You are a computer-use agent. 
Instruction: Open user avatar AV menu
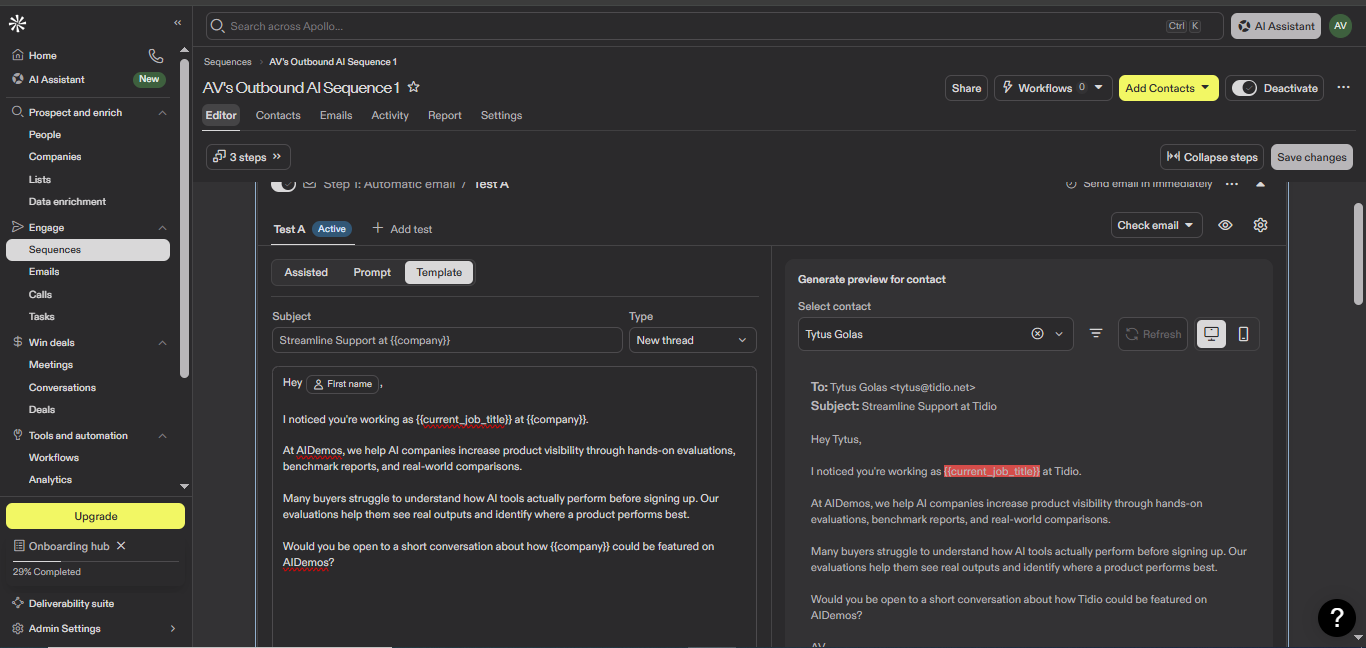pos(1340,26)
